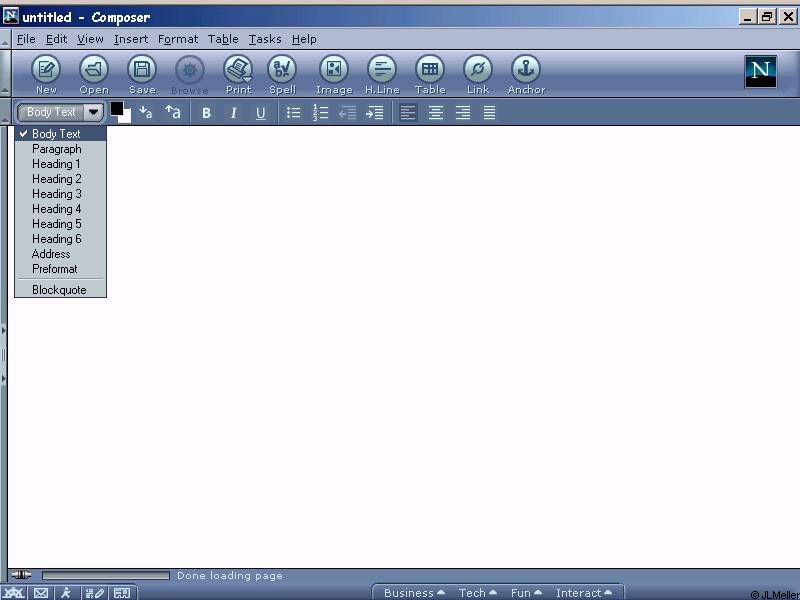Open Navigator from the component bar
Image resolution: width=800 pixels, height=600 pixels.
pos(14,593)
